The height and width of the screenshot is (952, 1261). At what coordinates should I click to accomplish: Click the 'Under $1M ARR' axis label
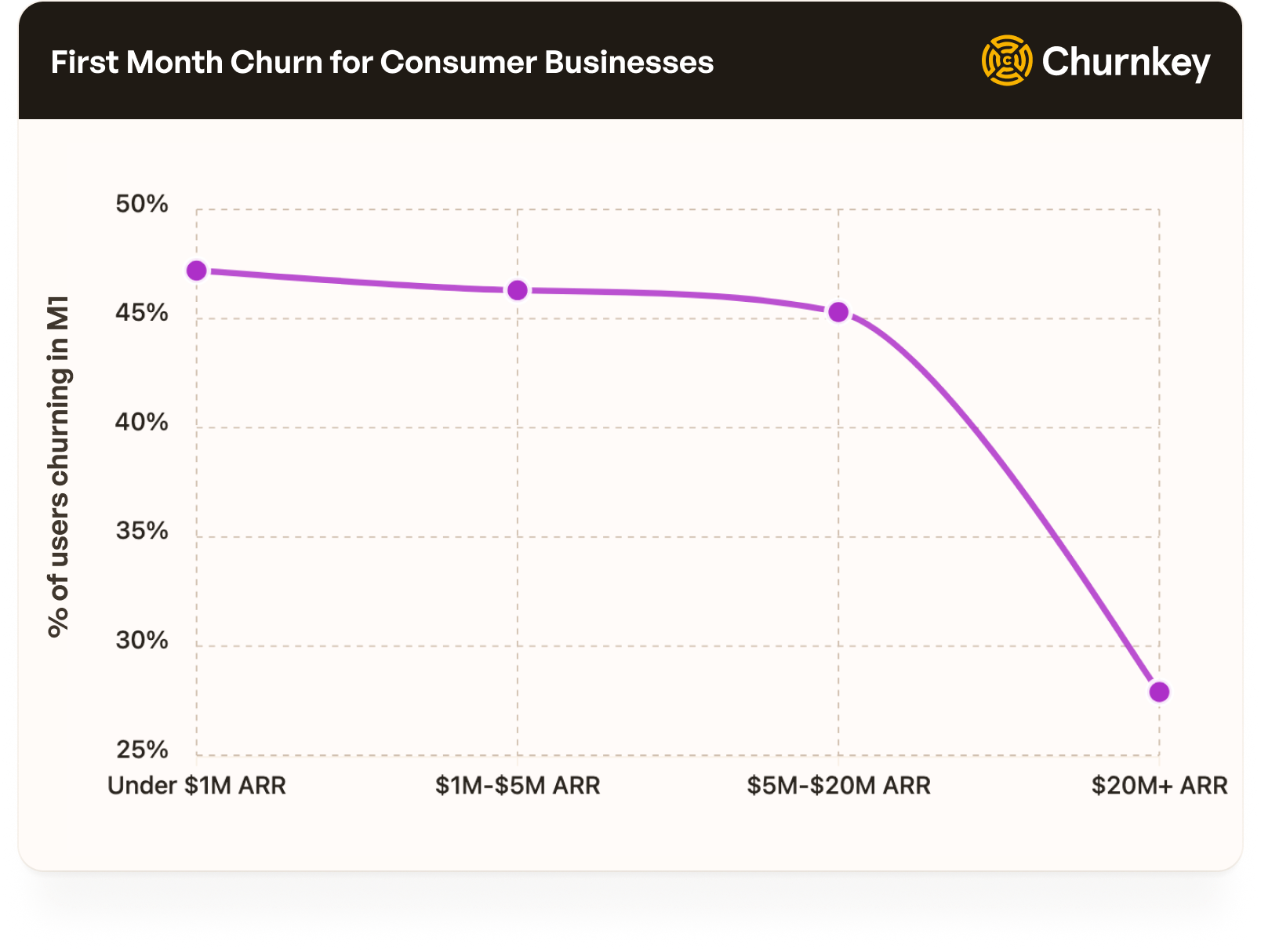(197, 785)
